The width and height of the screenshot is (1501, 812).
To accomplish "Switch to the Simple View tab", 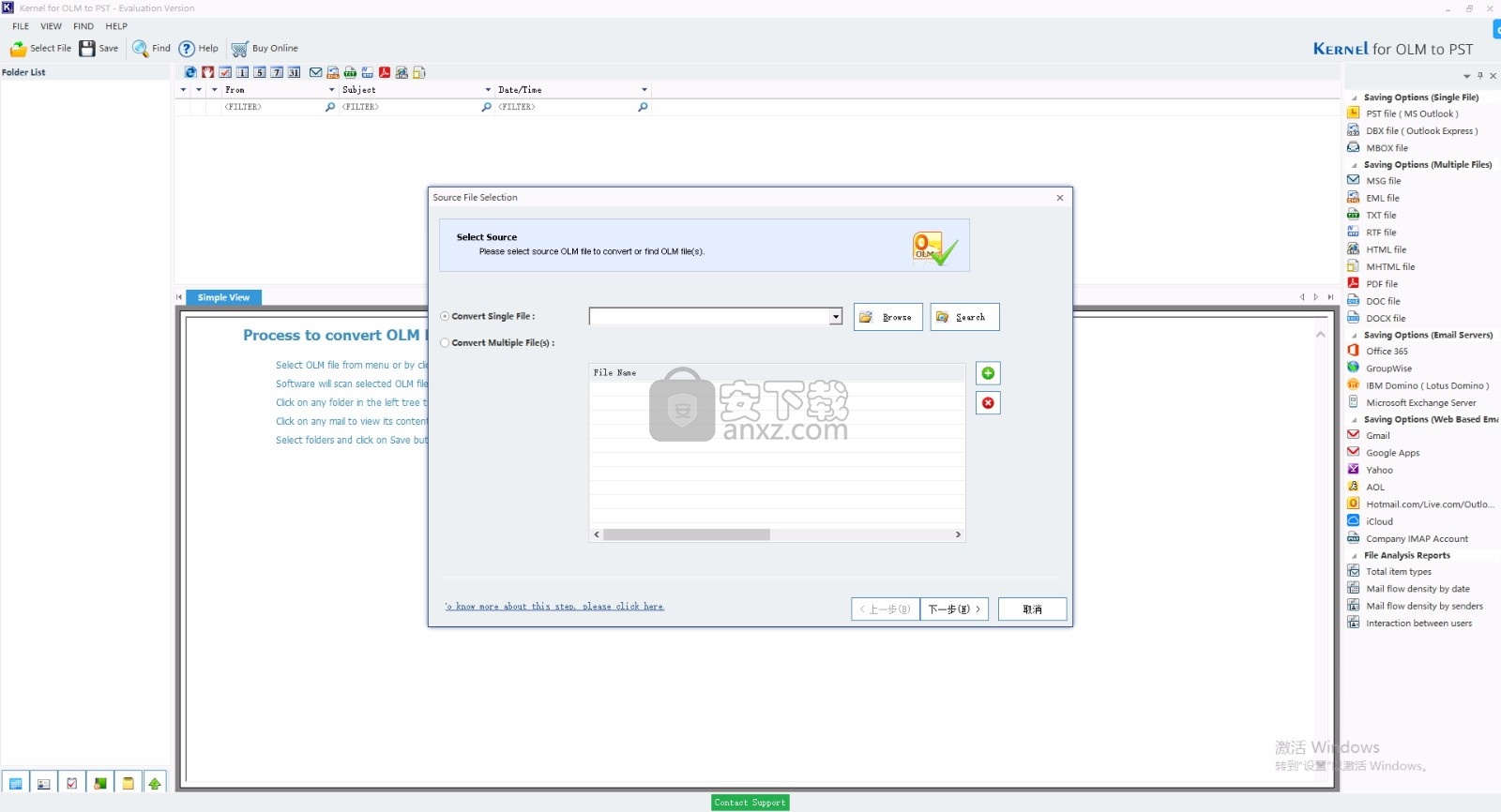I will click(223, 297).
